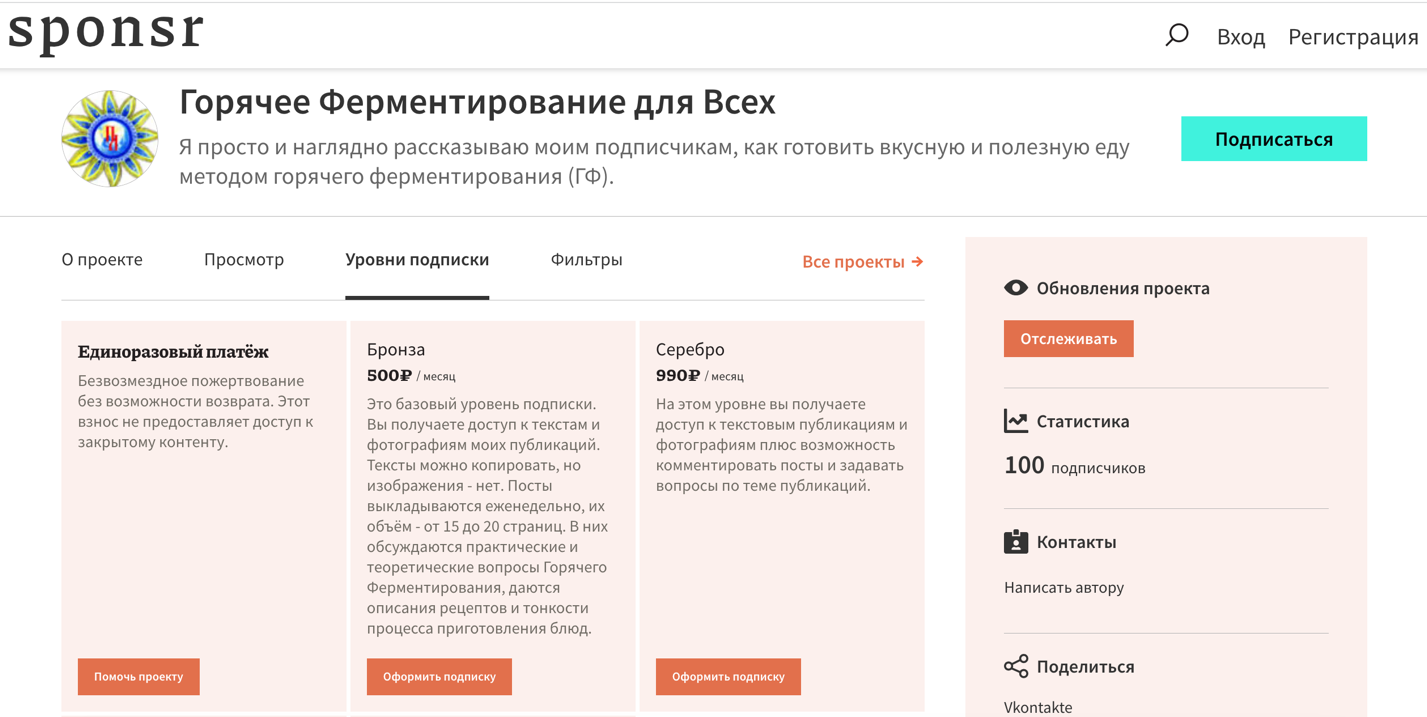Image resolution: width=1427 pixels, height=717 pixels.
Task: Click the eye icon beside Обновления проекта
Action: click(x=1015, y=288)
